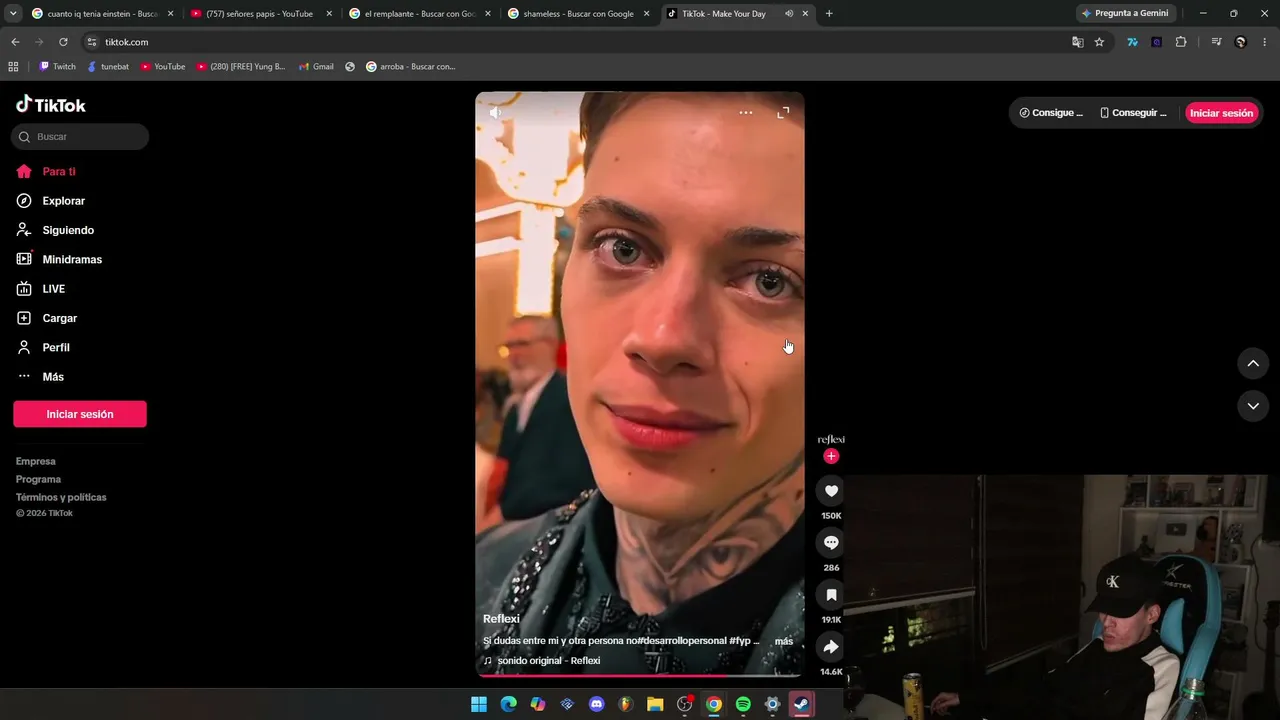Bookmark this page with the star icon
The image size is (1280, 720).
1100,42
